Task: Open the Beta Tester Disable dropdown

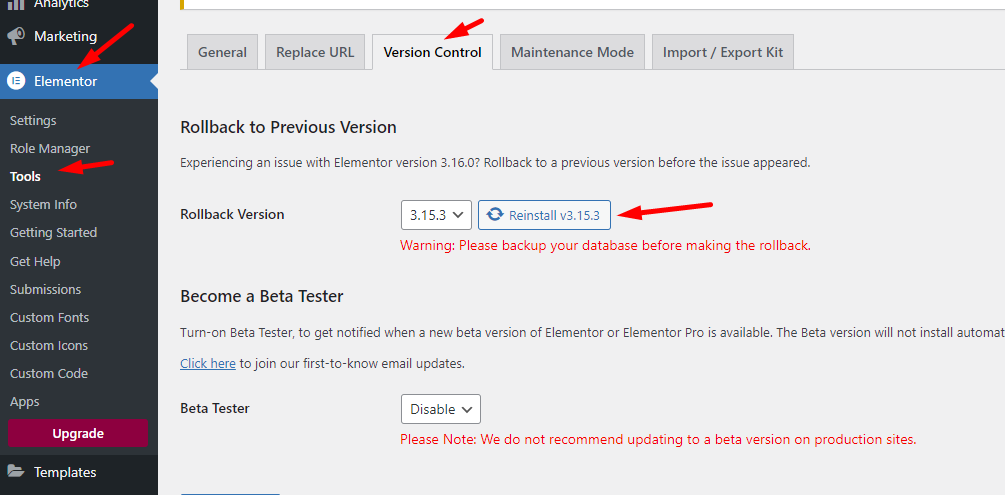Action: [x=441, y=409]
